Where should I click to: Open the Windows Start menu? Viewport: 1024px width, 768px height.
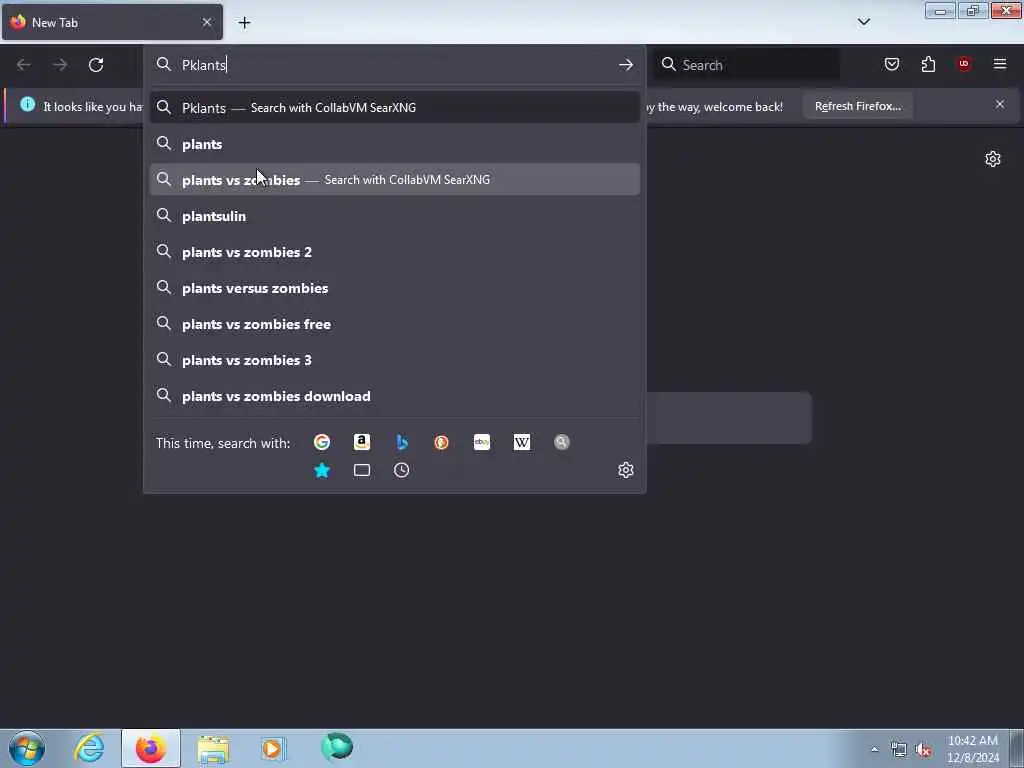tap(27, 748)
